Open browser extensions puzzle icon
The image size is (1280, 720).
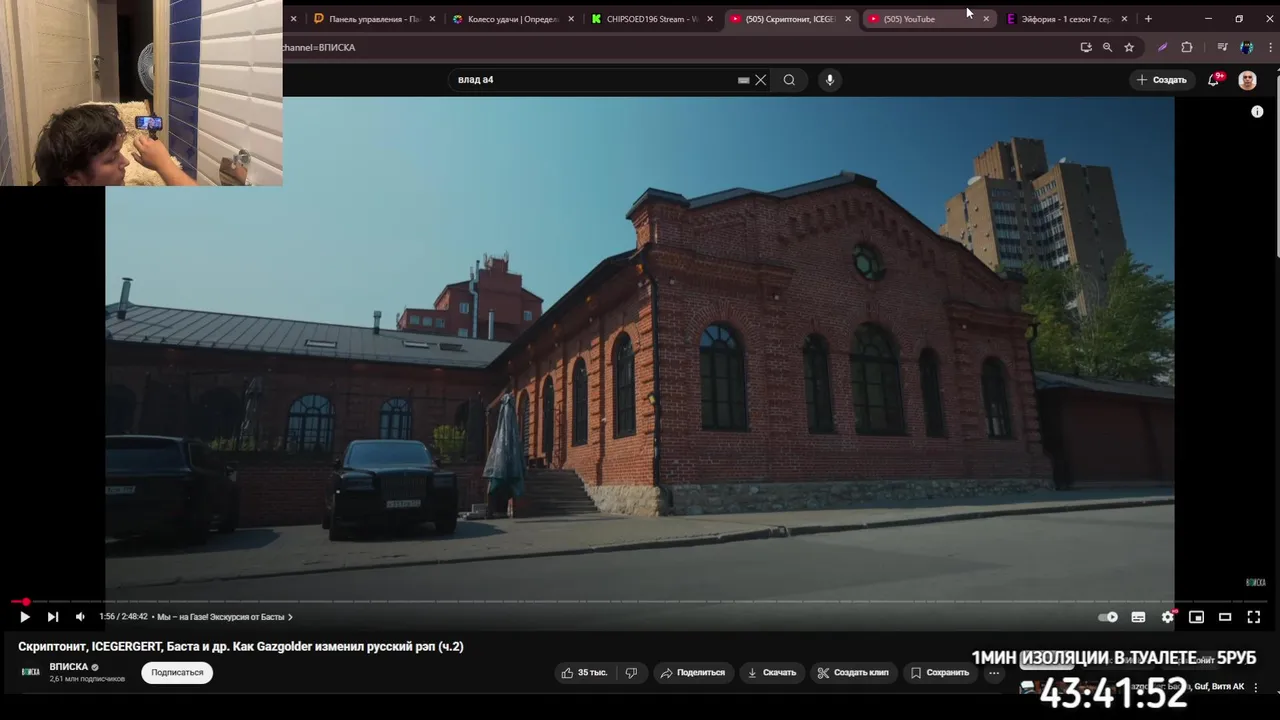pos(1187,47)
